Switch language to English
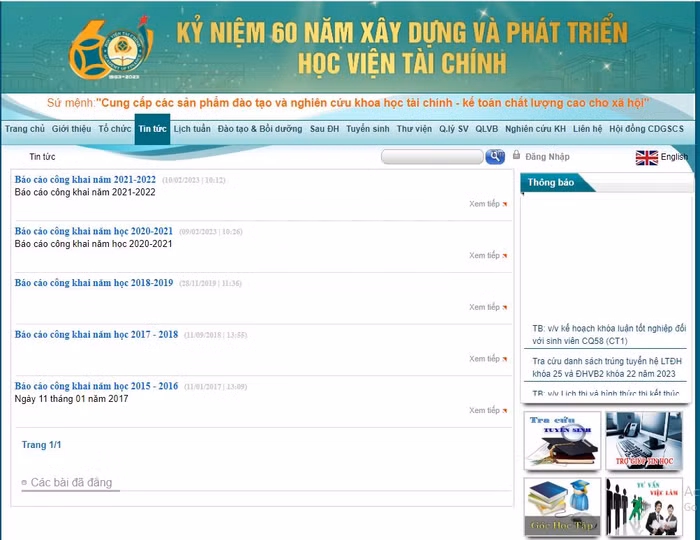 tap(674, 157)
